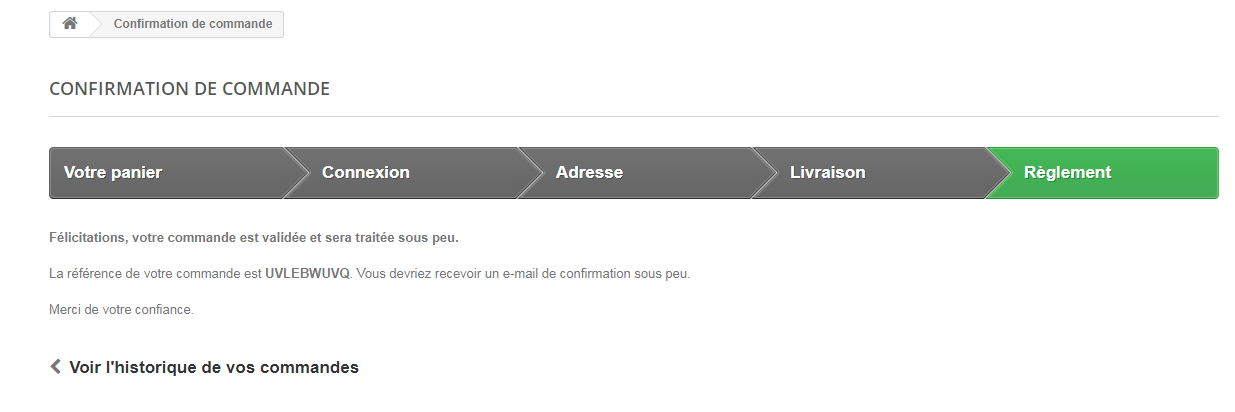This screenshot has width=1235, height=412.
Task: Click the La référence de votre commande text
Action: click(155, 273)
